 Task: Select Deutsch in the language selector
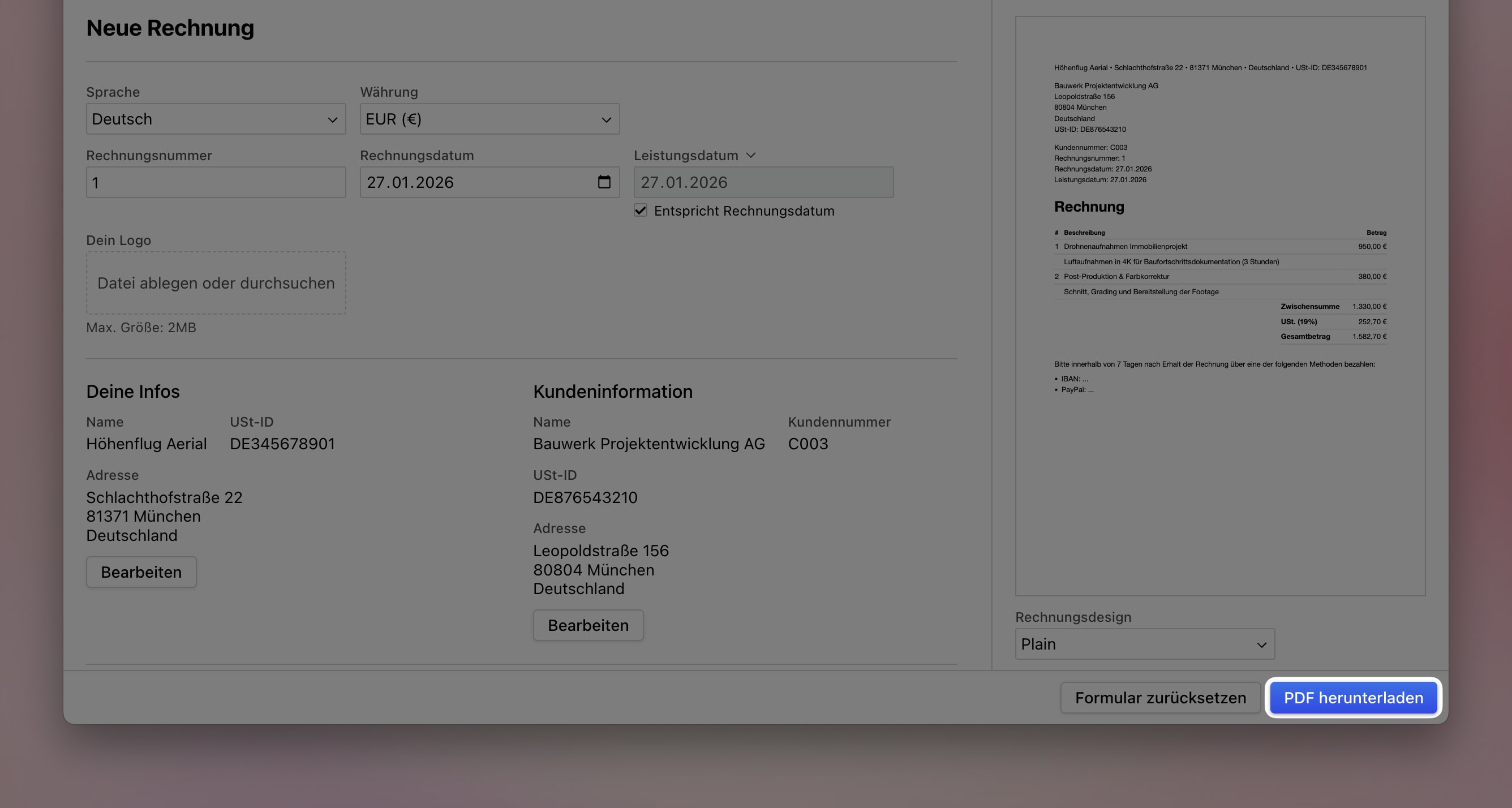[x=216, y=119]
